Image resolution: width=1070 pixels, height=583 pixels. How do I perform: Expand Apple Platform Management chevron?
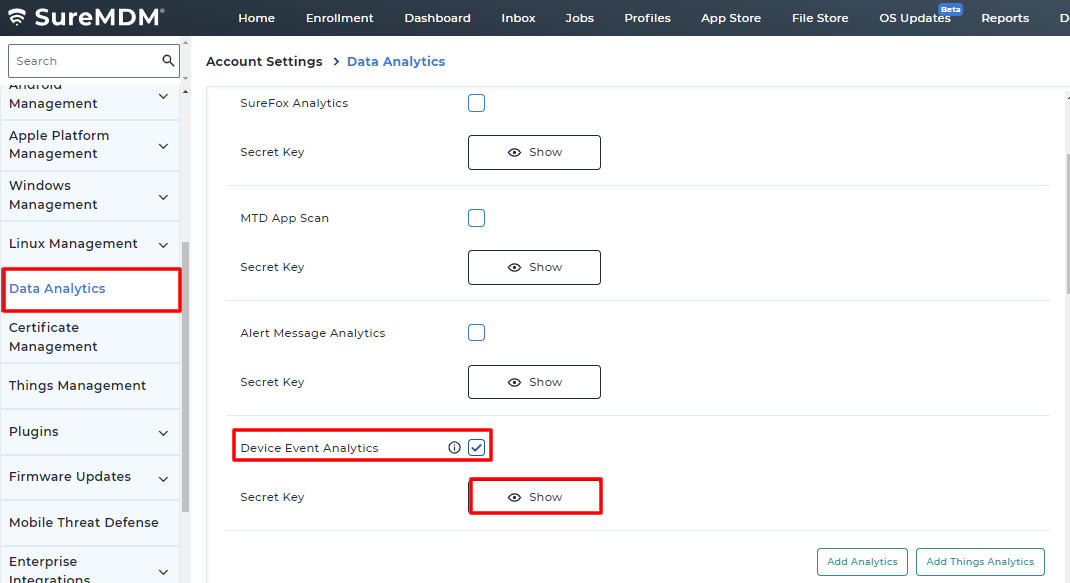click(x=163, y=146)
